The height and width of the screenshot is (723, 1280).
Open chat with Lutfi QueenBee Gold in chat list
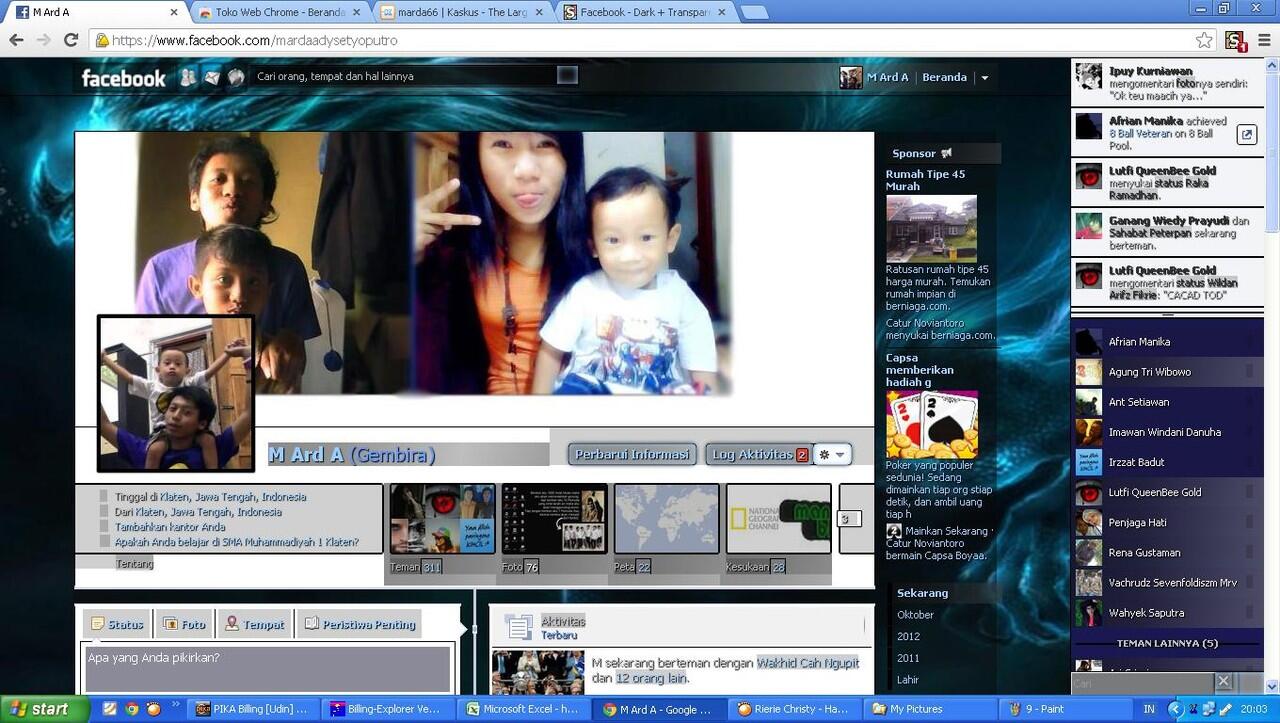click(1166, 492)
